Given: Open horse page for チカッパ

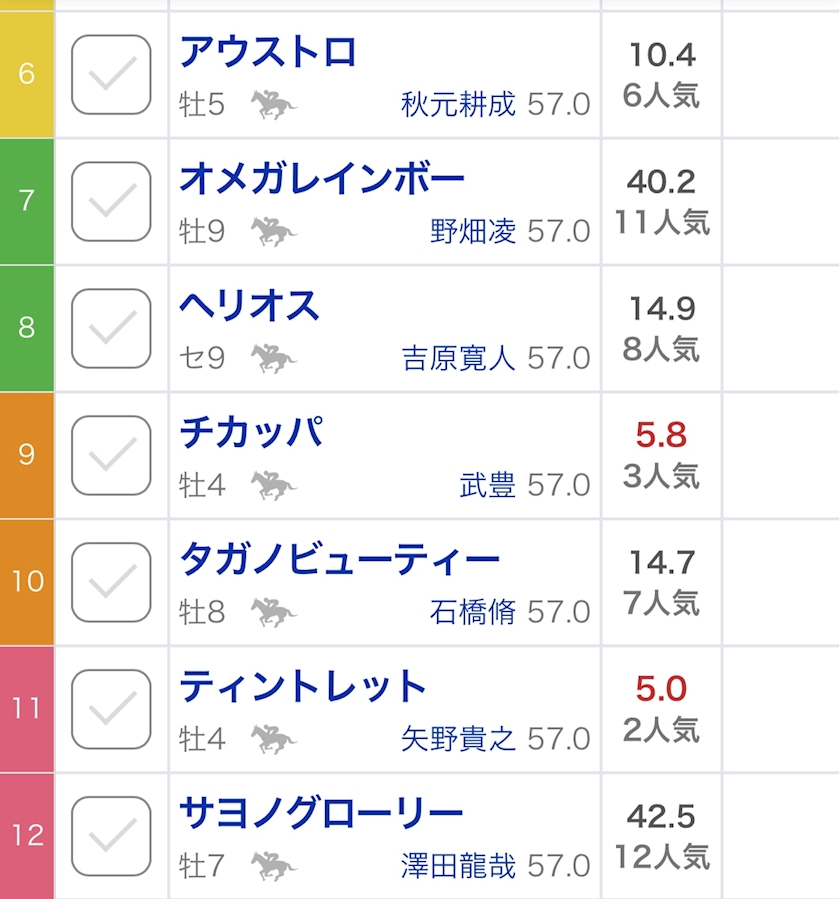Looking at the screenshot, I should [251, 433].
